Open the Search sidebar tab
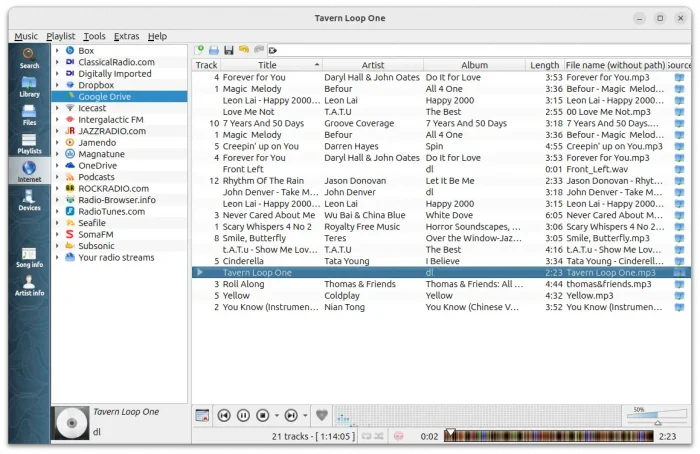700x454 pixels. tap(29, 58)
